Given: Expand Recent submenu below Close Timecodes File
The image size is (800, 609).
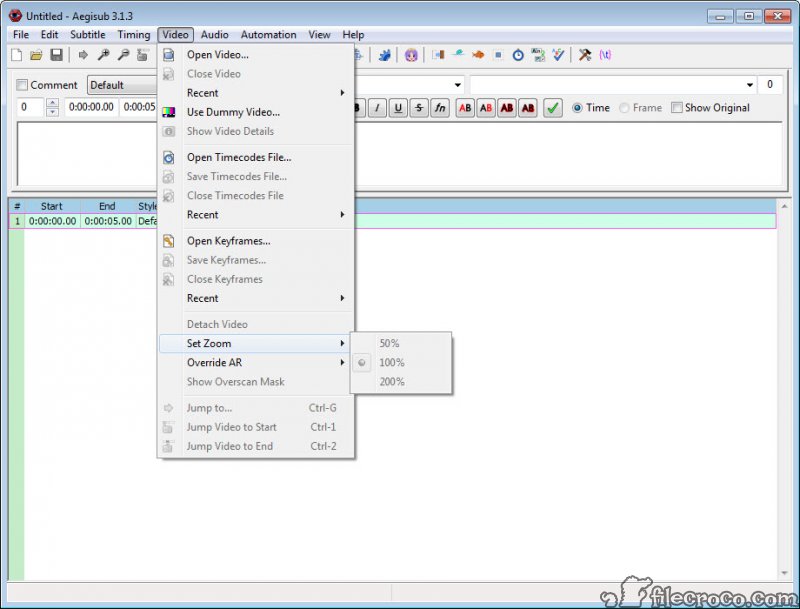Looking at the screenshot, I should pos(257,215).
